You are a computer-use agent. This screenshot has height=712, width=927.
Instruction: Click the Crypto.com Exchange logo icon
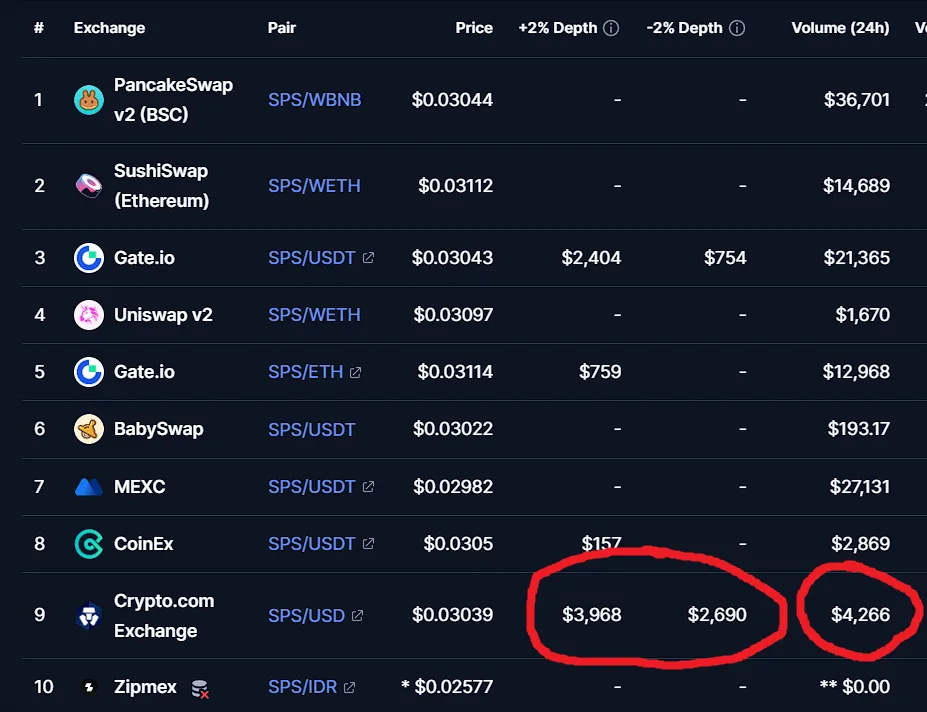coord(89,615)
